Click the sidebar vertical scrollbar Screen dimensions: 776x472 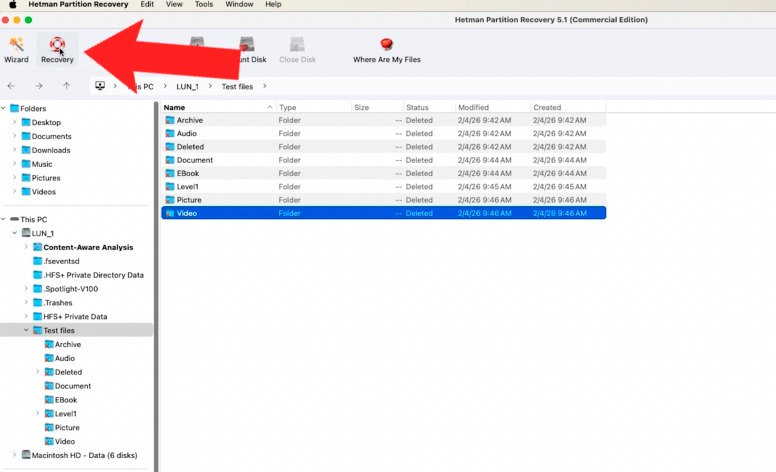click(x=156, y=287)
